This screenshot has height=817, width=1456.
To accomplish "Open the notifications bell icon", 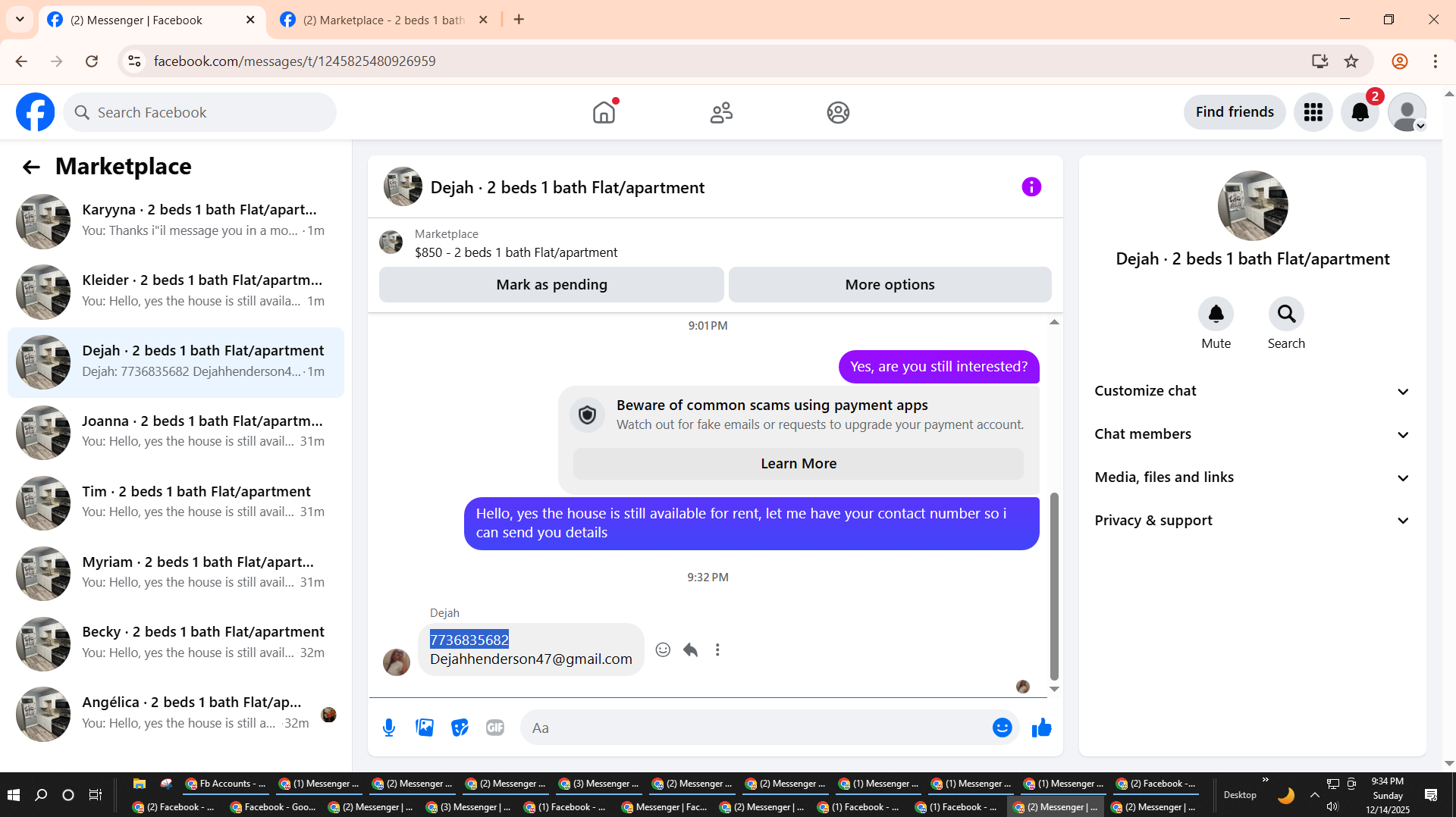I will 1360,112.
